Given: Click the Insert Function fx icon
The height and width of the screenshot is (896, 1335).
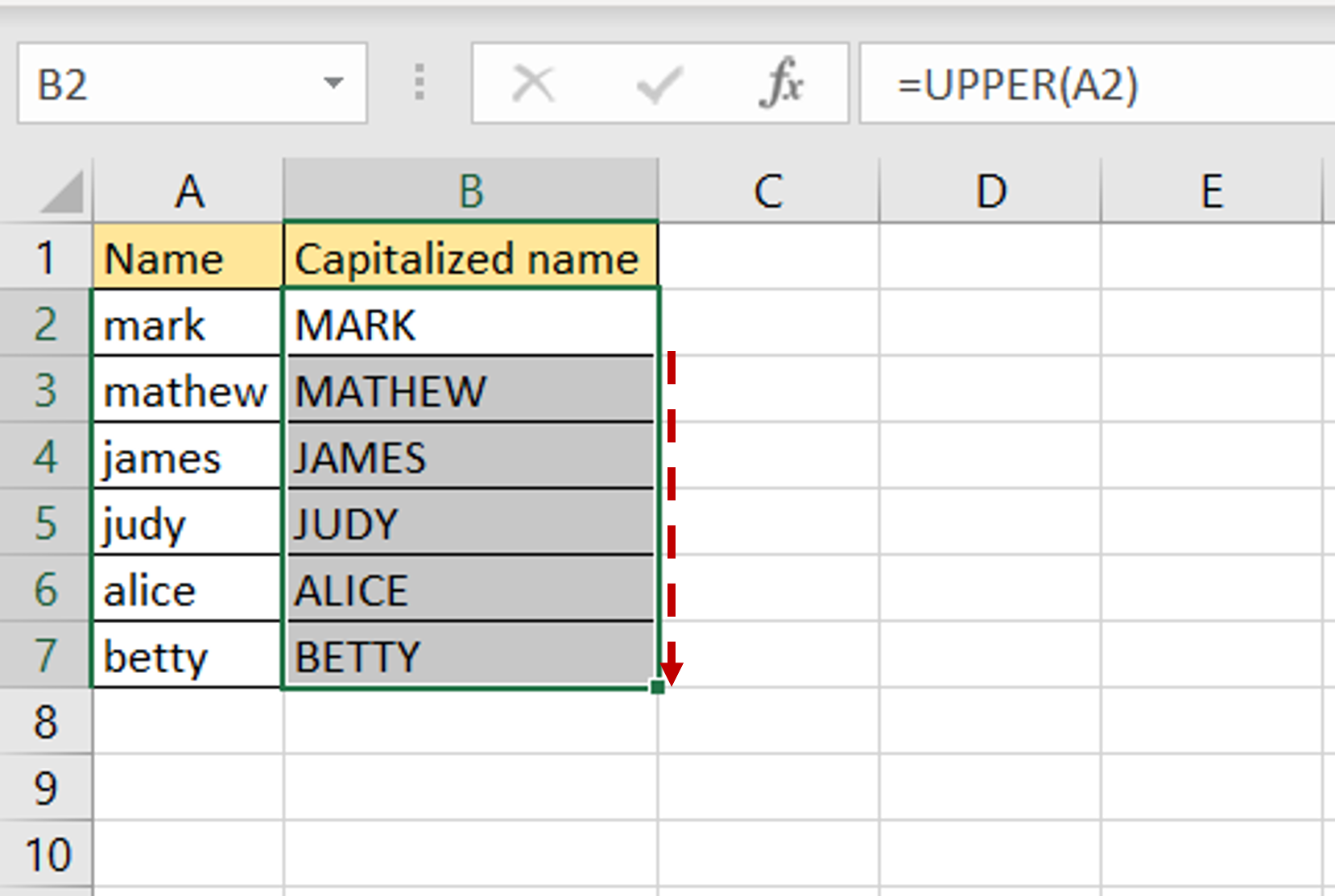Looking at the screenshot, I should [x=780, y=84].
